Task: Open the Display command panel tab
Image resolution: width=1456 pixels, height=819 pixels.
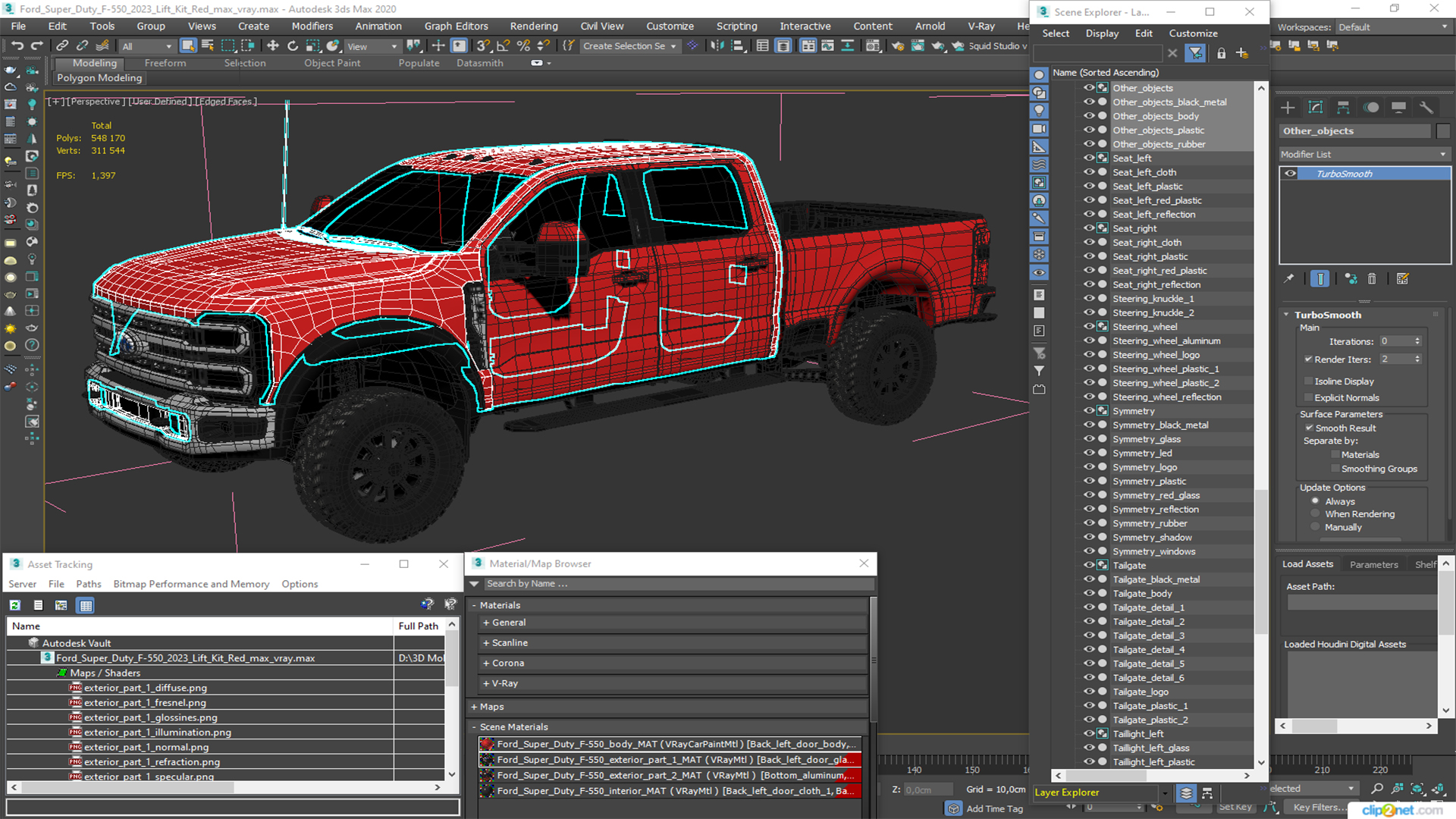Action: pos(1398,108)
